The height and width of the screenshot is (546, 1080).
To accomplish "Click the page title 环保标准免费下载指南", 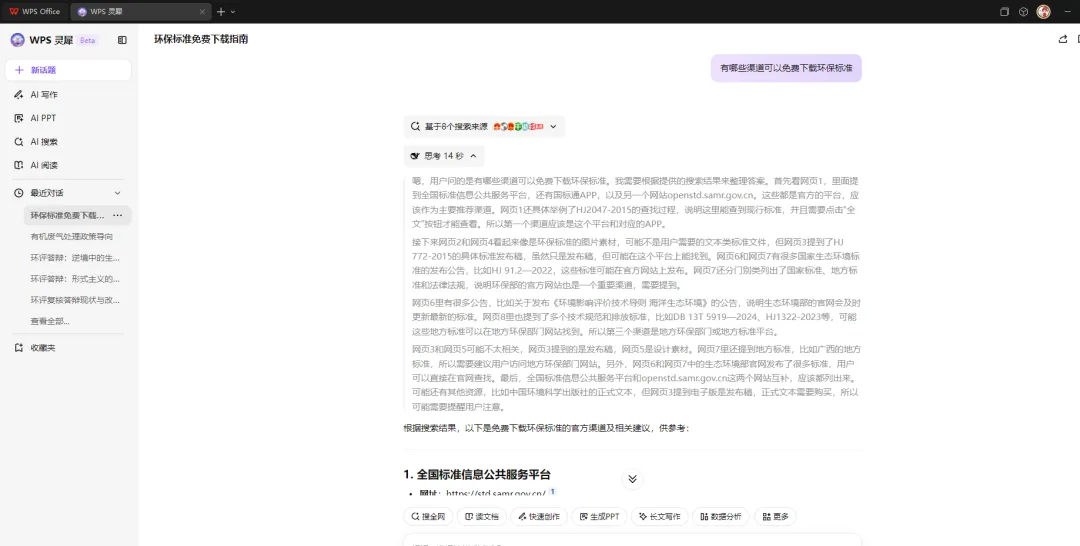I will point(201,39).
